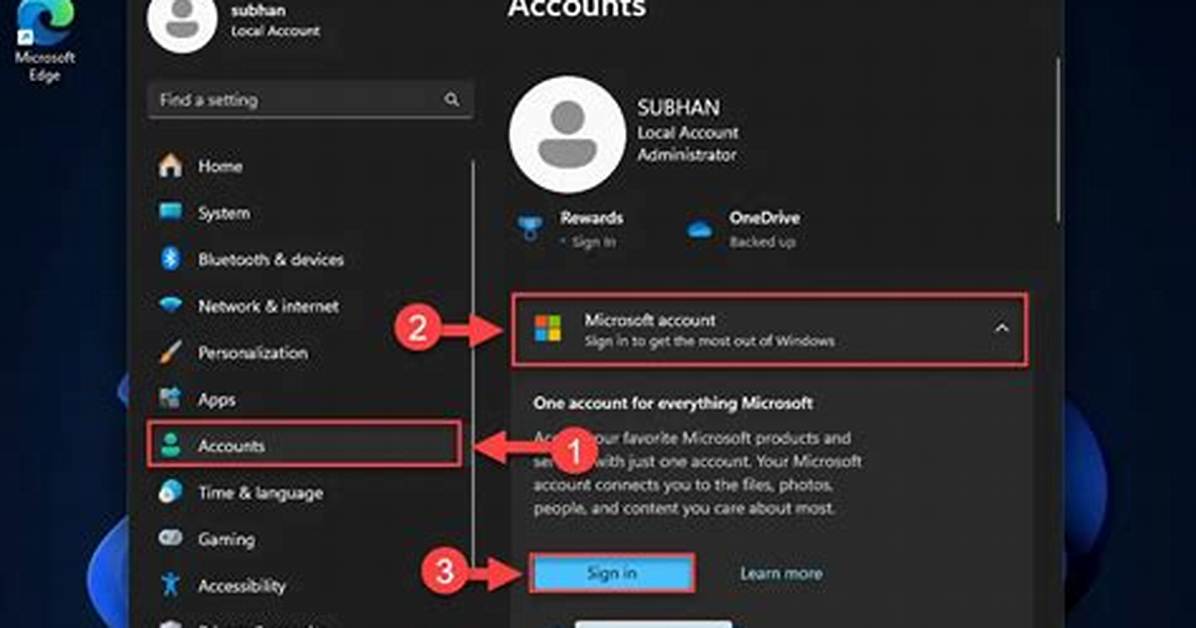Click the blue Sign in button
The image size is (1196, 628).
pos(612,573)
